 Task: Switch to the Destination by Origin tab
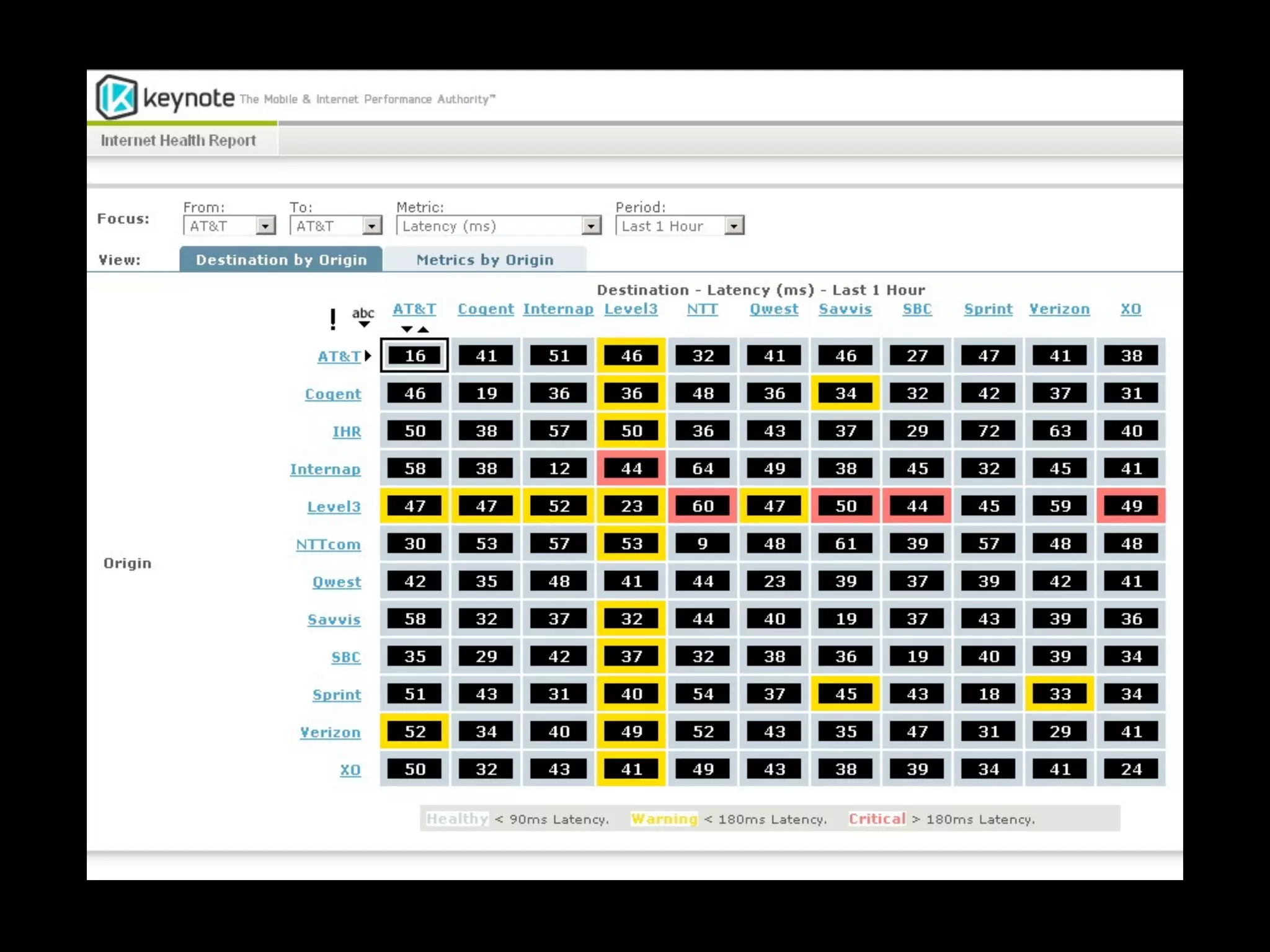point(281,260)
